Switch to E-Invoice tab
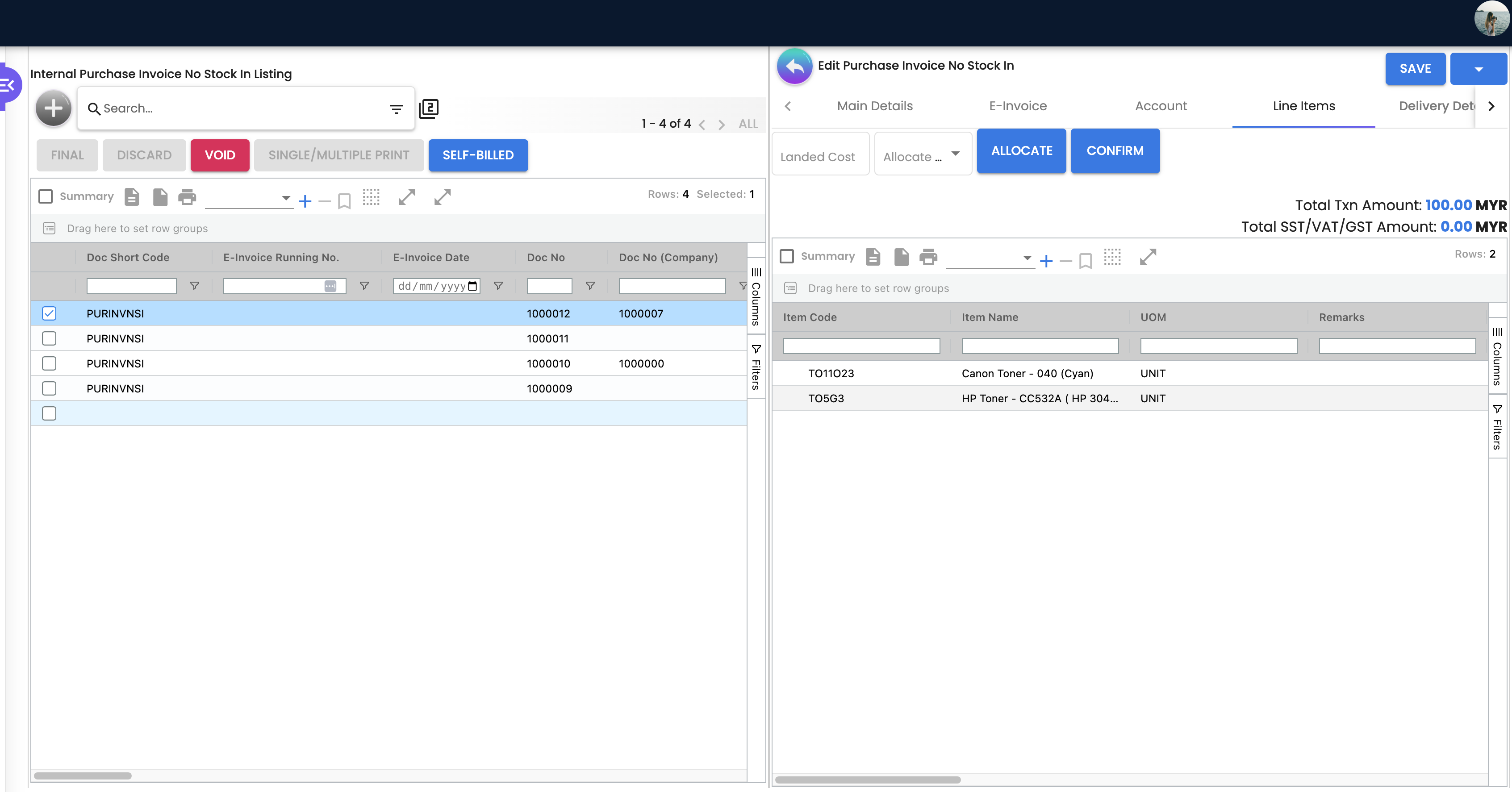This screenshot has height=792, width=1512. click(x=1018, y=106)
